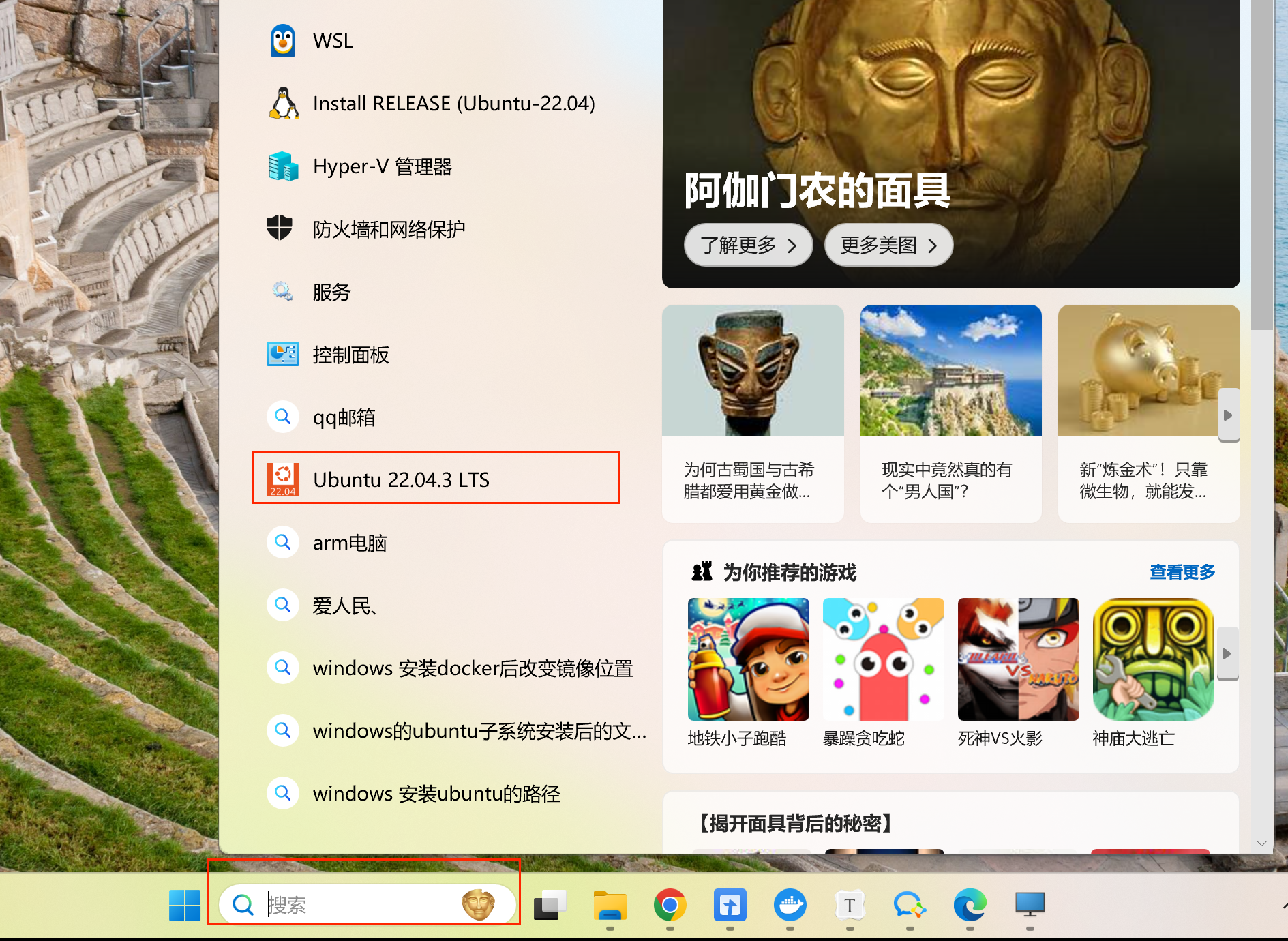The height and width of the screenshot is (941, 1288).
Task: Open Docker Desktop from the taskbar
Action: (x=790, y=905)
